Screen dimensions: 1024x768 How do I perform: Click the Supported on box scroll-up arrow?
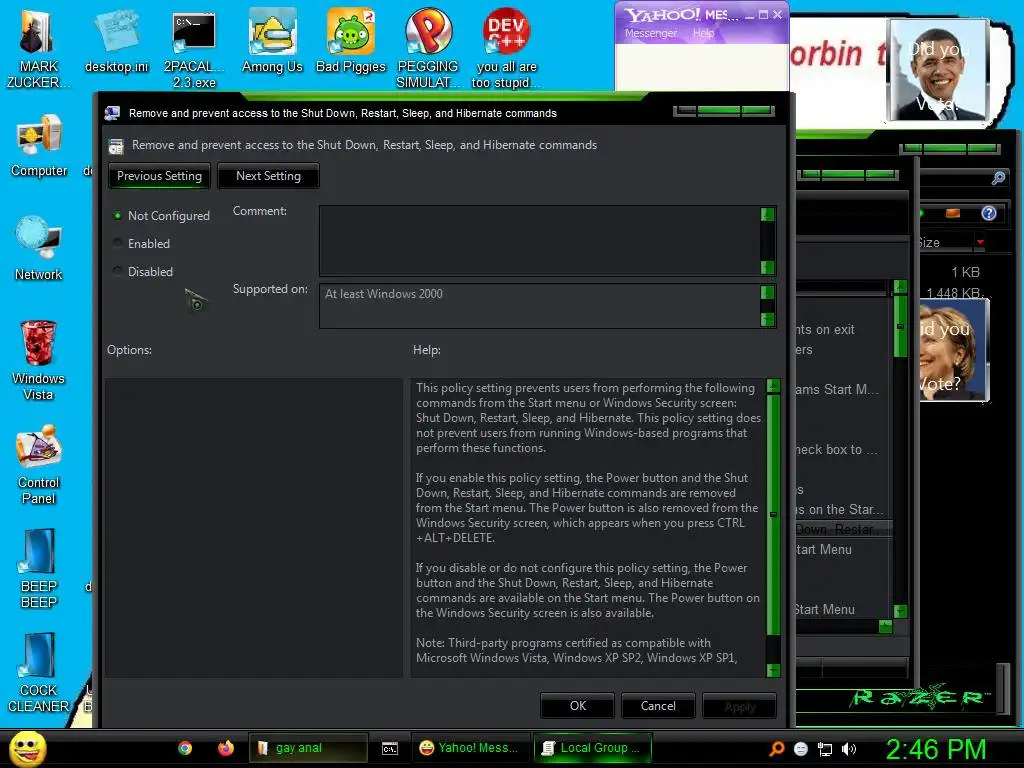point(767,292)
